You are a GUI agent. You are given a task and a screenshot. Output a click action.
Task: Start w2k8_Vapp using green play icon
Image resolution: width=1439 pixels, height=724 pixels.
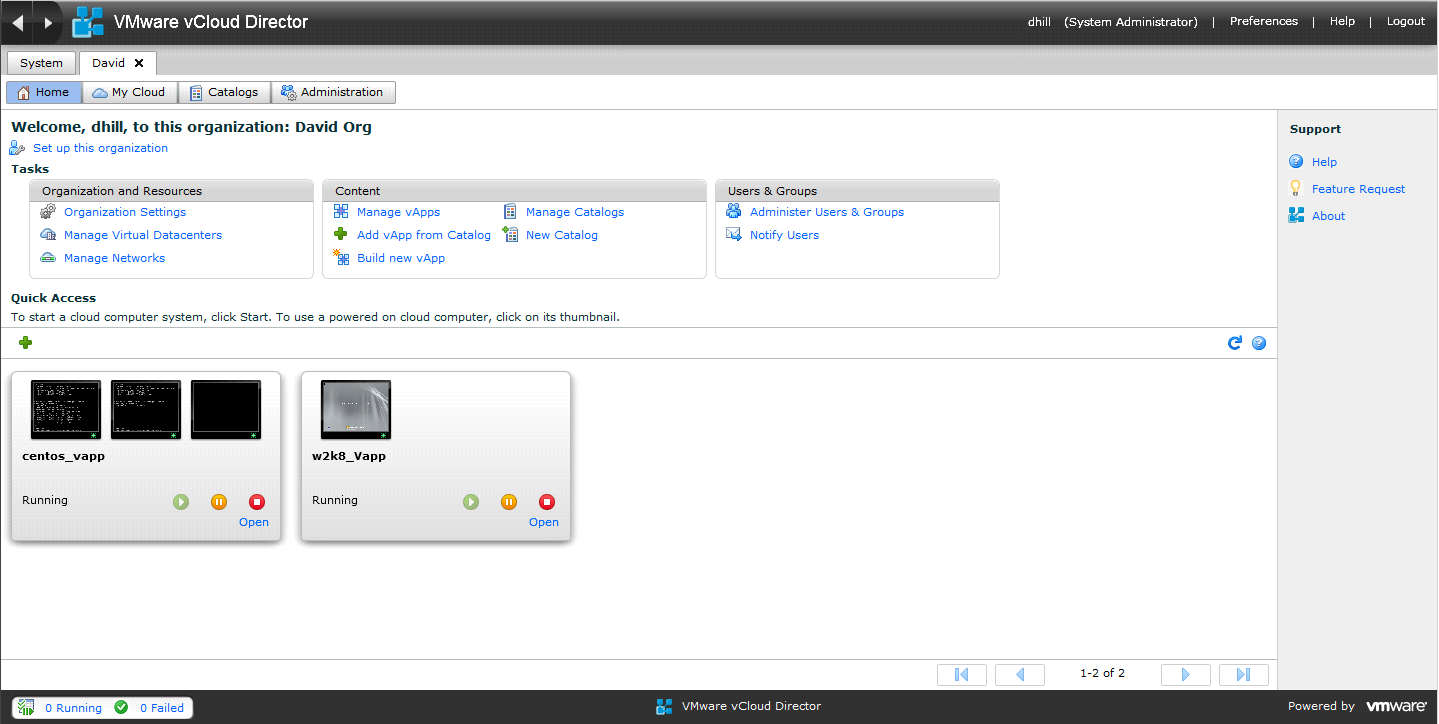tap(470, 502)
